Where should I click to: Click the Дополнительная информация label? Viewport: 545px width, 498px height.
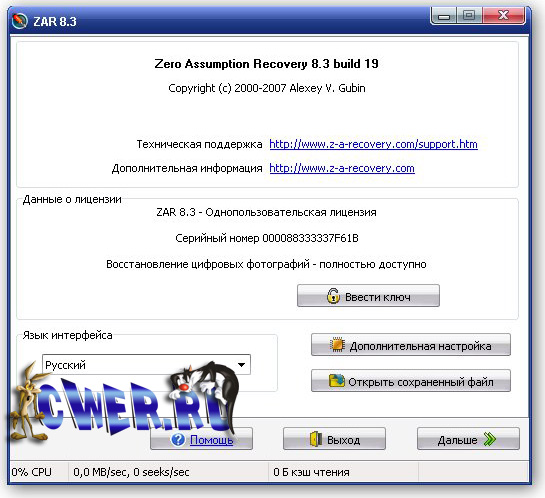pyautogui.click(x=187, y=169)
